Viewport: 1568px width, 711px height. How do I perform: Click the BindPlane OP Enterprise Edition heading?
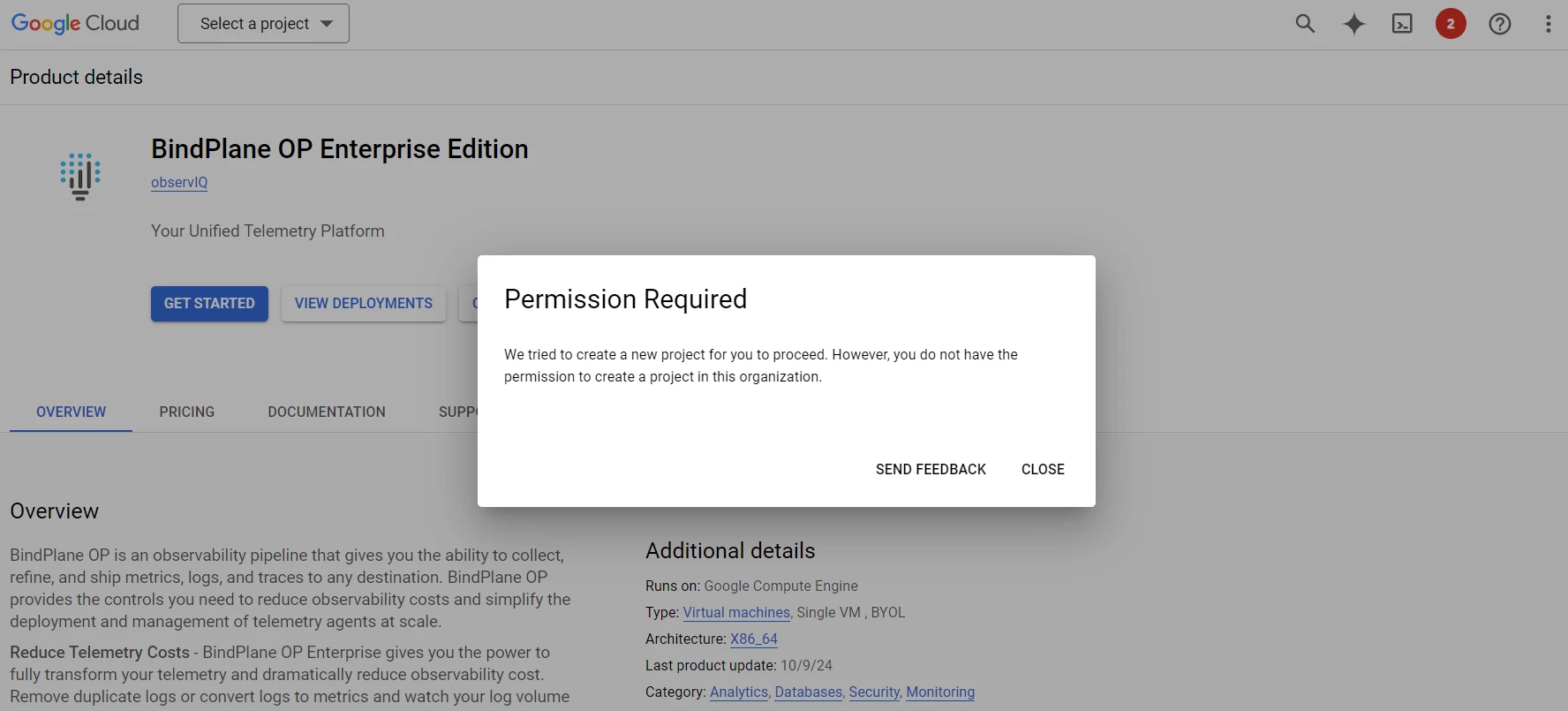click(x=340, y=149)
